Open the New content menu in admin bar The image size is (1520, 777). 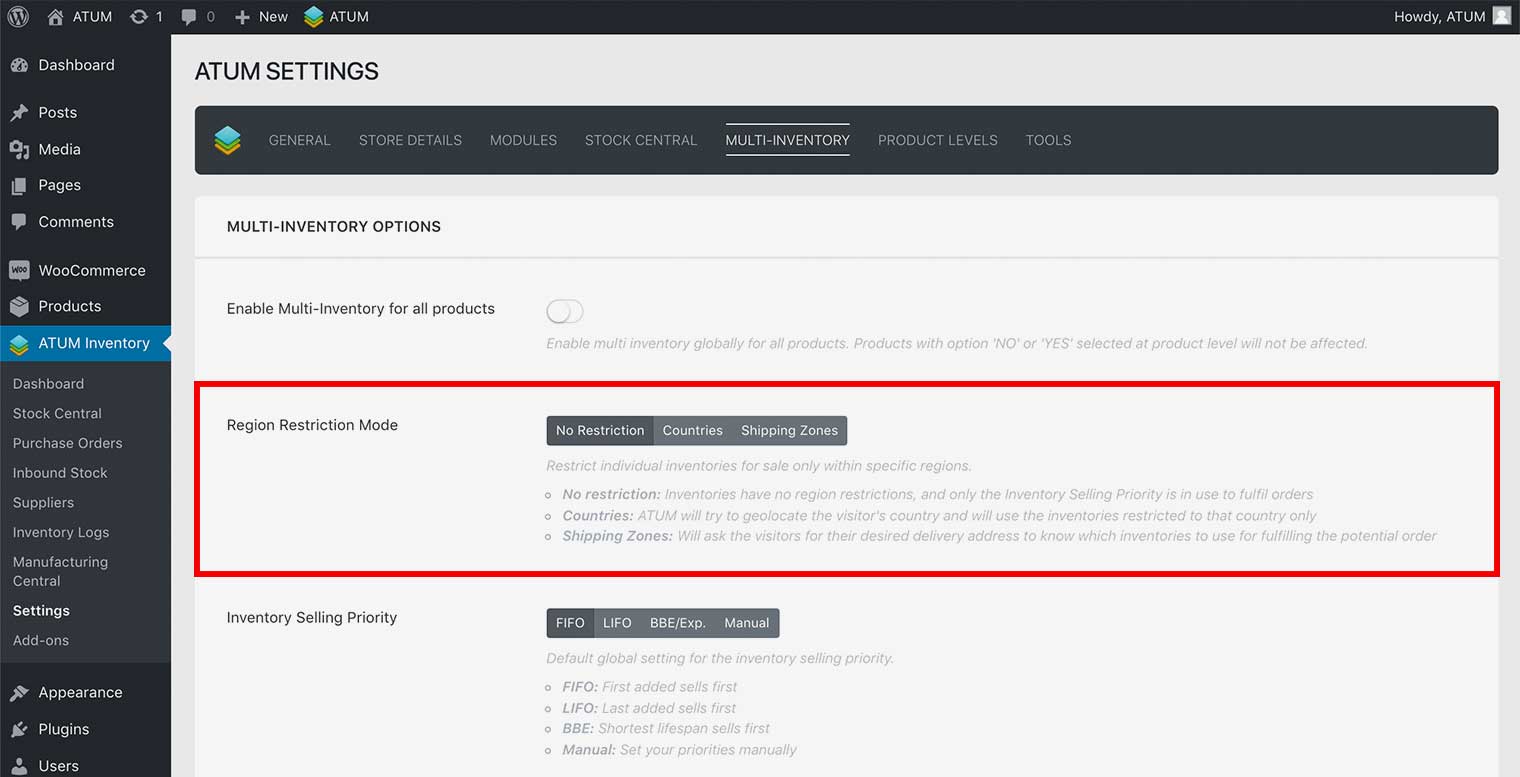pos(261,17)
